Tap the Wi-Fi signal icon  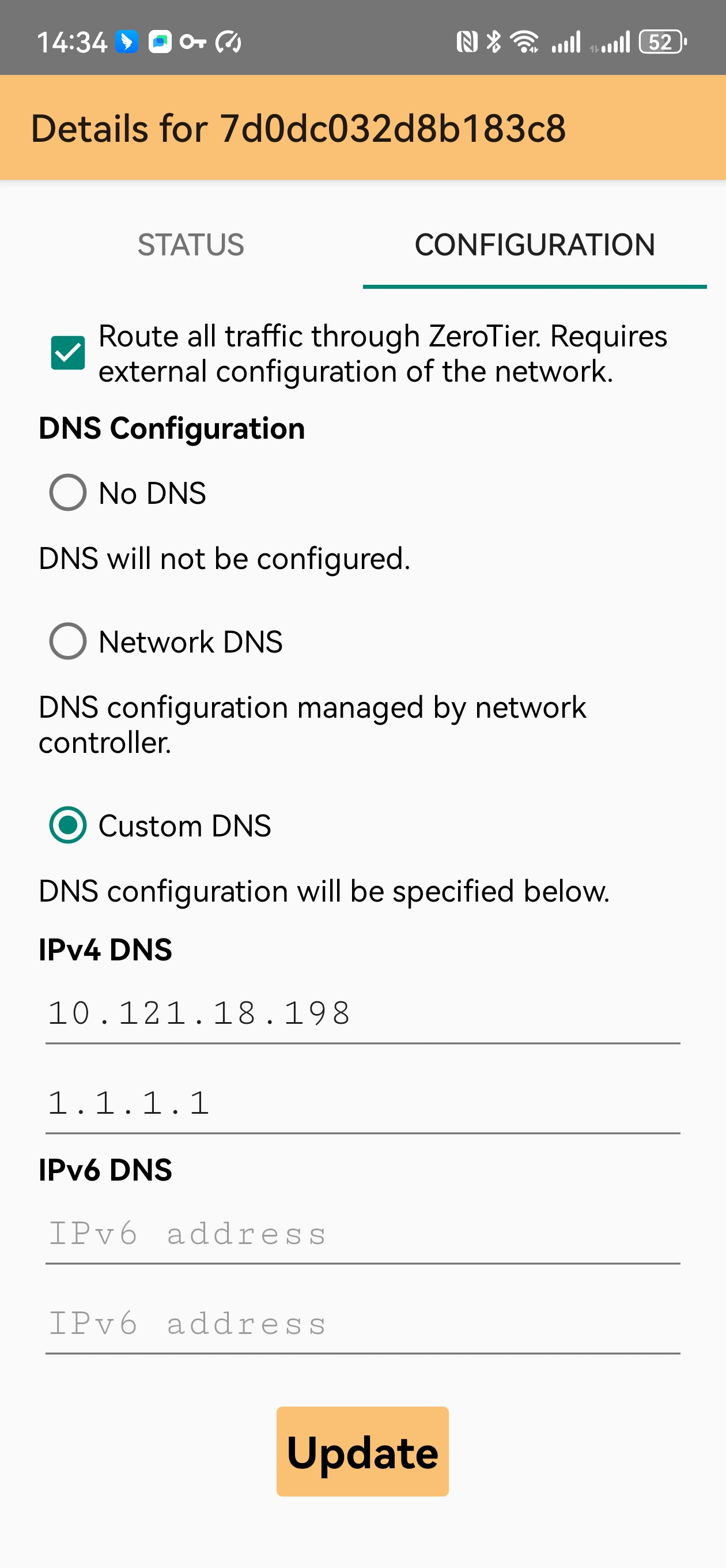click(x=524, y=42)
